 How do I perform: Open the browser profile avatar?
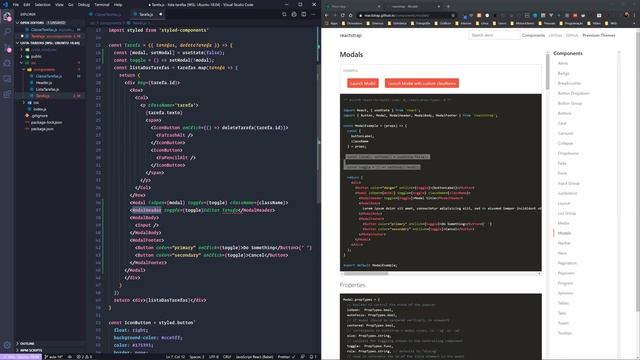tap(627, 15)
